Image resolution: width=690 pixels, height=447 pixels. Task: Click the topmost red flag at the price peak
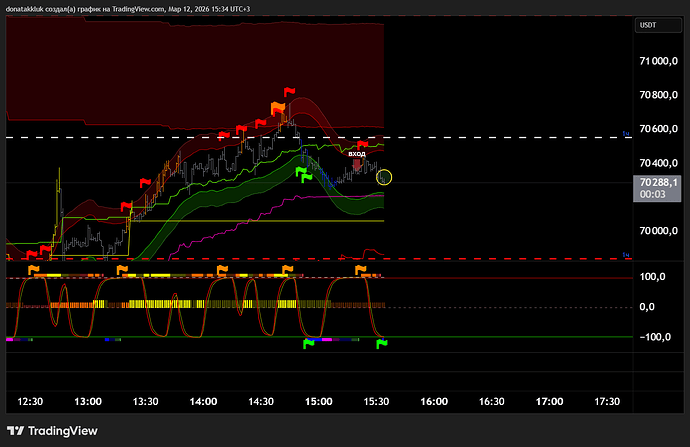coord(290,92)
